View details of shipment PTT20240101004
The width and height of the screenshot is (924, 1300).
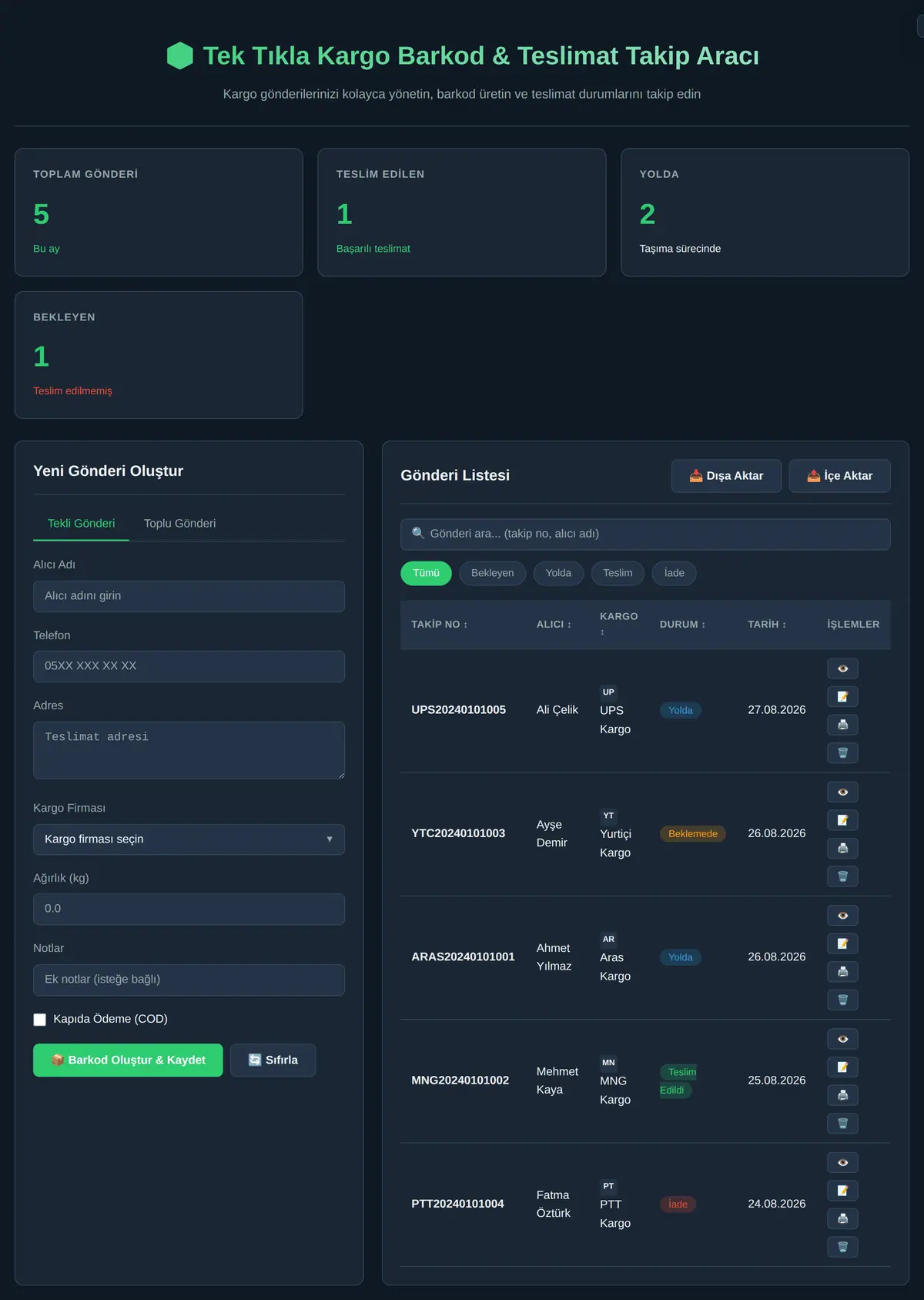[x=842, y=1163]
